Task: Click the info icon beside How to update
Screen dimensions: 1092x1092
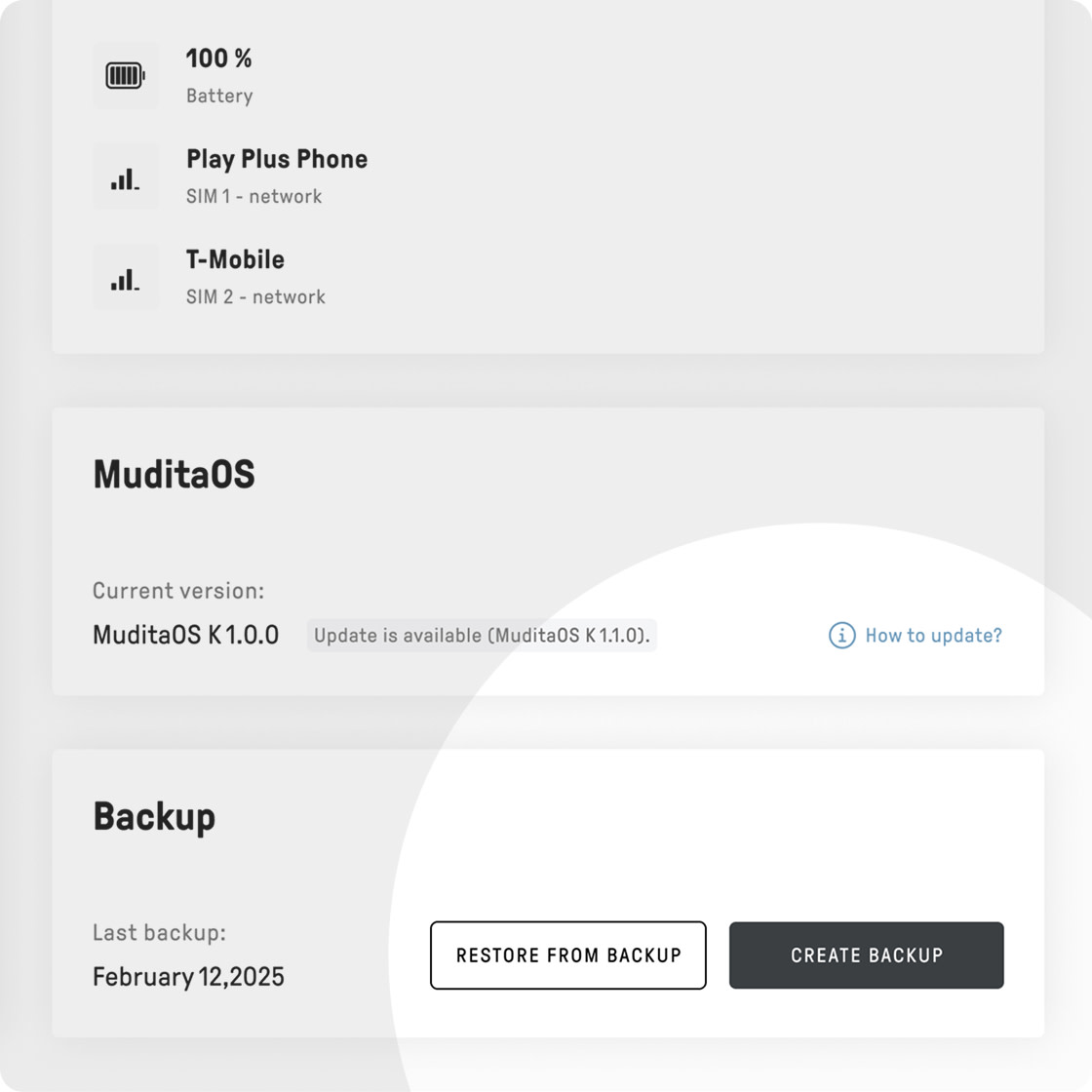Action: point(842,635)
